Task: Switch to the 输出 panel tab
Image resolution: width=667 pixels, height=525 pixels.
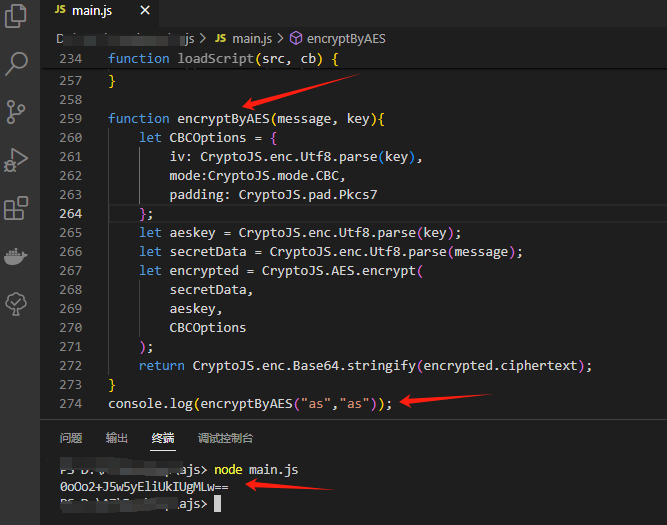Action: [x=117, y=438]
